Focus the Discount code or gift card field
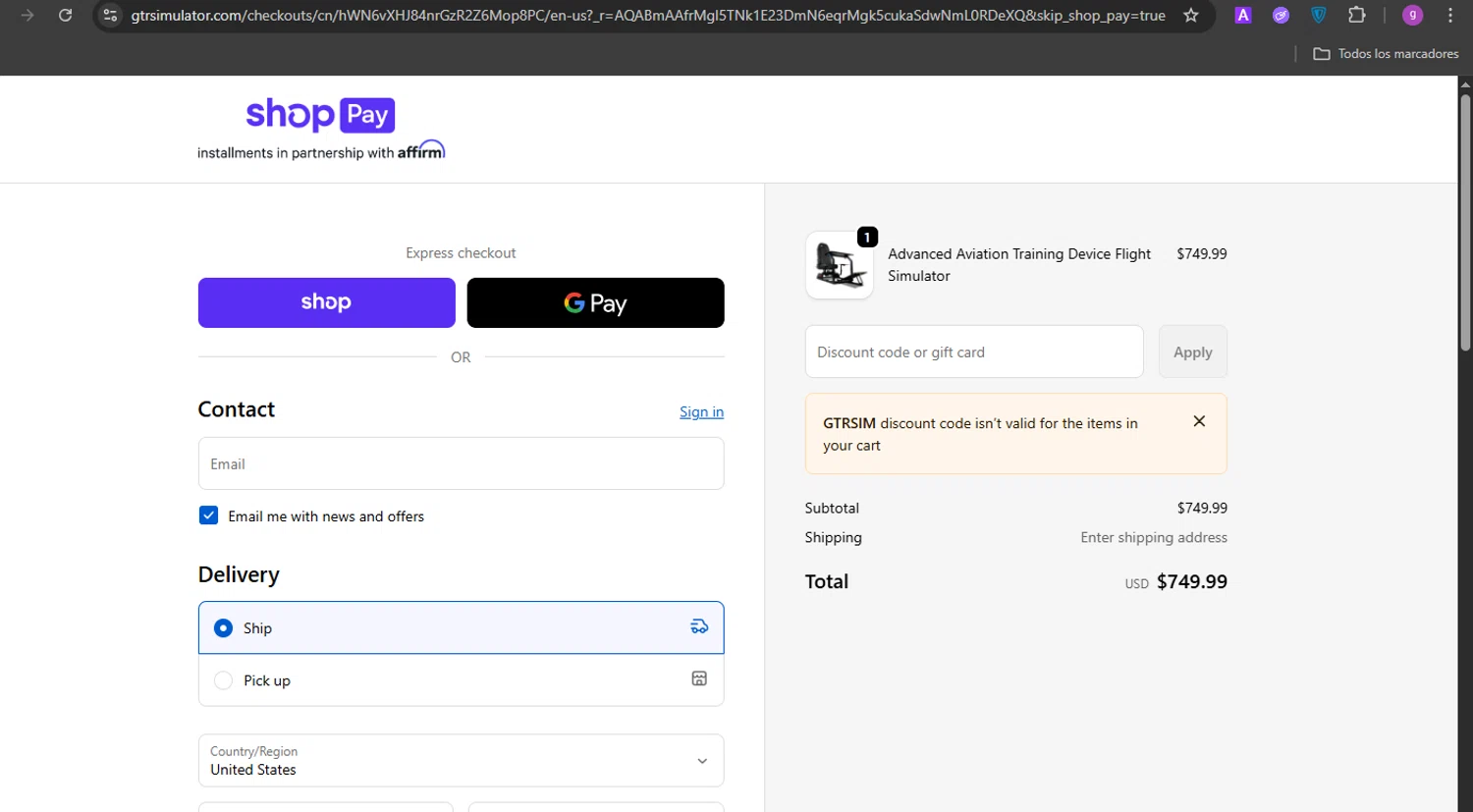 click(974, 352)
